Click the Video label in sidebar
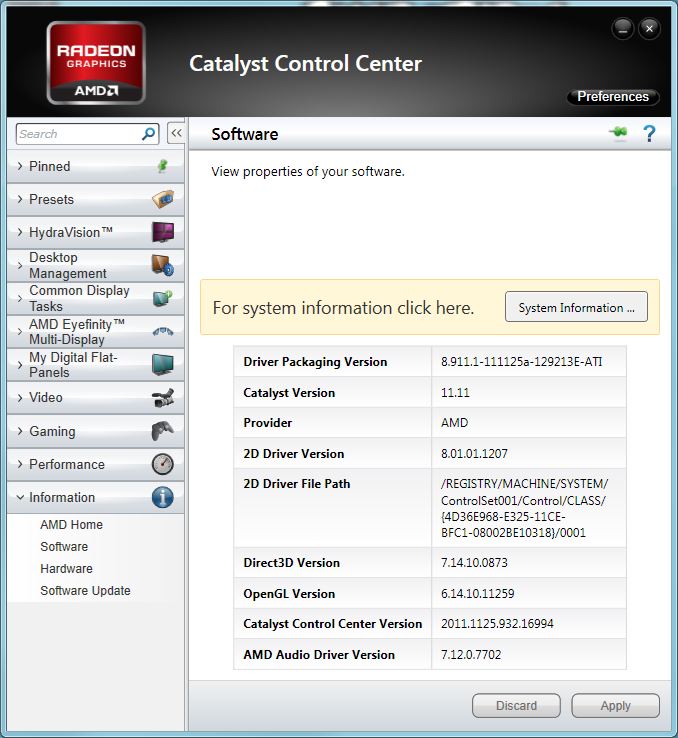The image size is (678, 738). pyautogui.click(x=46, y=397)
